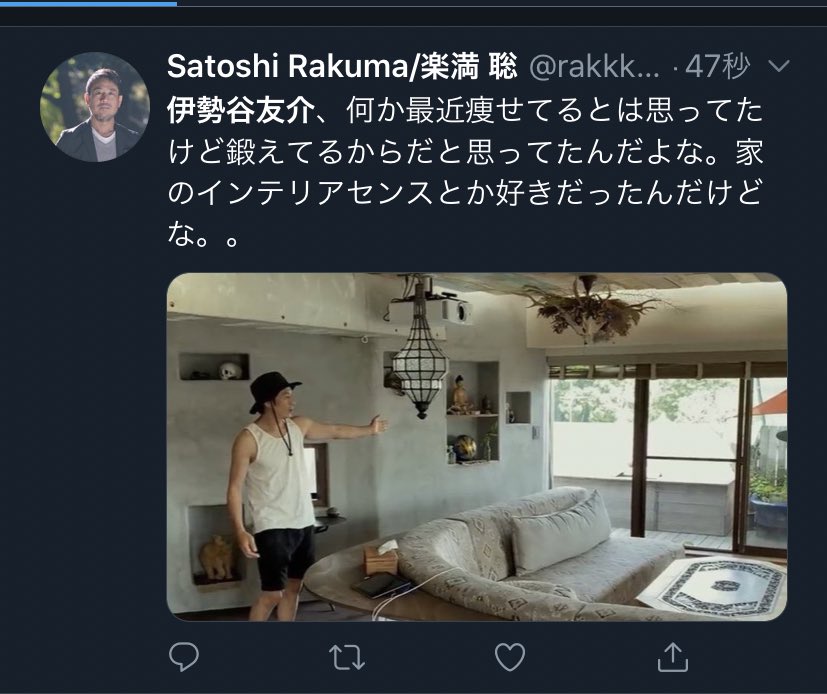Image resolution: width=827 pixels, height=694 pixels.
Task: Open the attached living room photo
Action: 477,447
